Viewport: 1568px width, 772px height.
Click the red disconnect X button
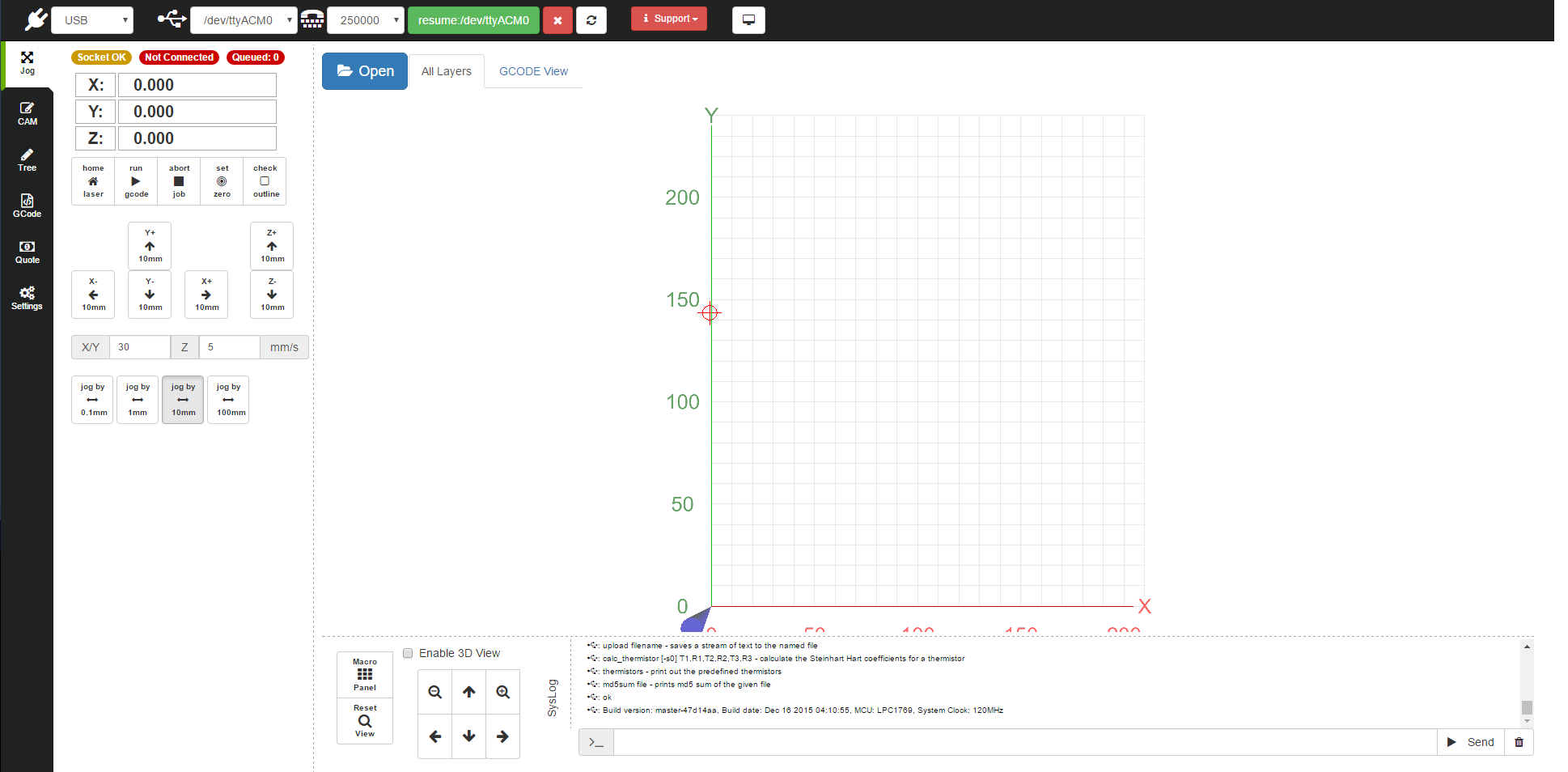(557, 20)
